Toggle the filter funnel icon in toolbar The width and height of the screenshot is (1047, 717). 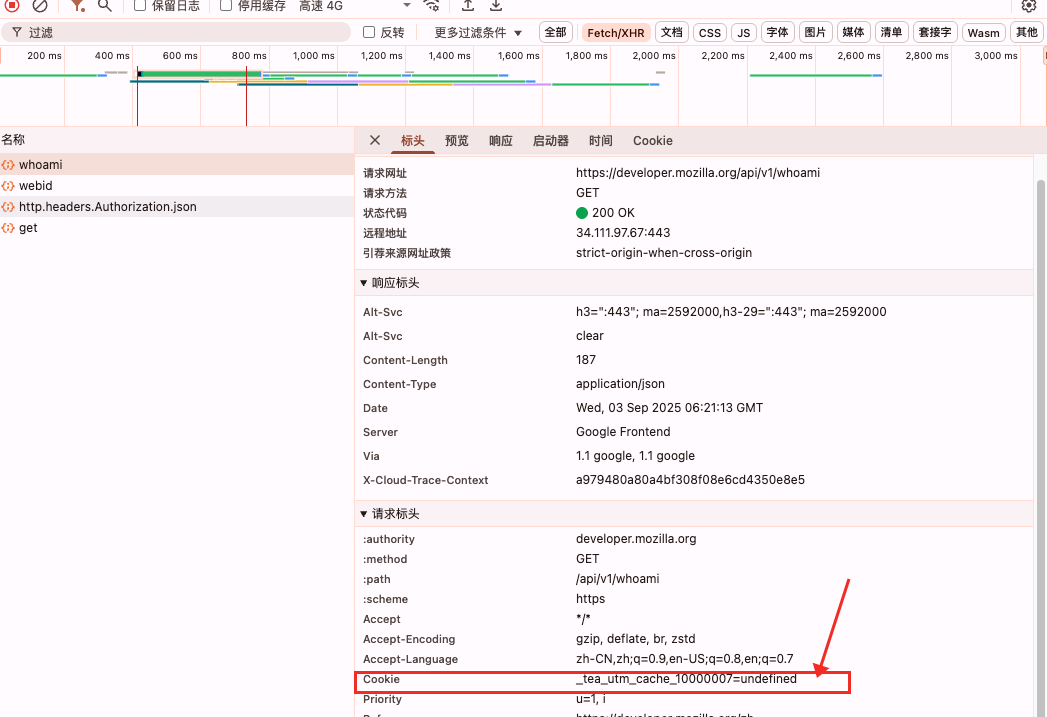coord(77,5)
